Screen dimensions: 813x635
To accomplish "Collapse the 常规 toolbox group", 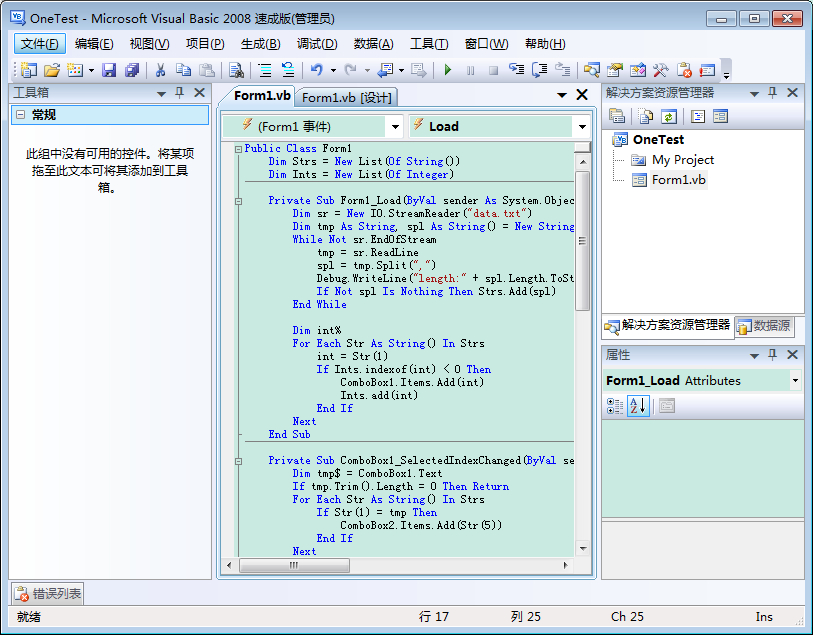I will click(x=20, y=115).
